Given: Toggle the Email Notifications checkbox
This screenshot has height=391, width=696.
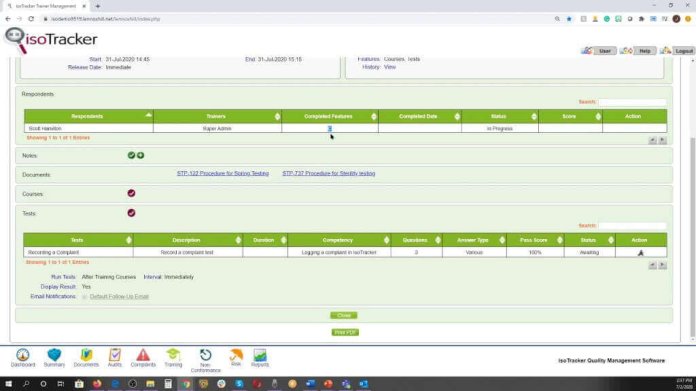Looking at the screenshot, I should [x=84, y=296].
